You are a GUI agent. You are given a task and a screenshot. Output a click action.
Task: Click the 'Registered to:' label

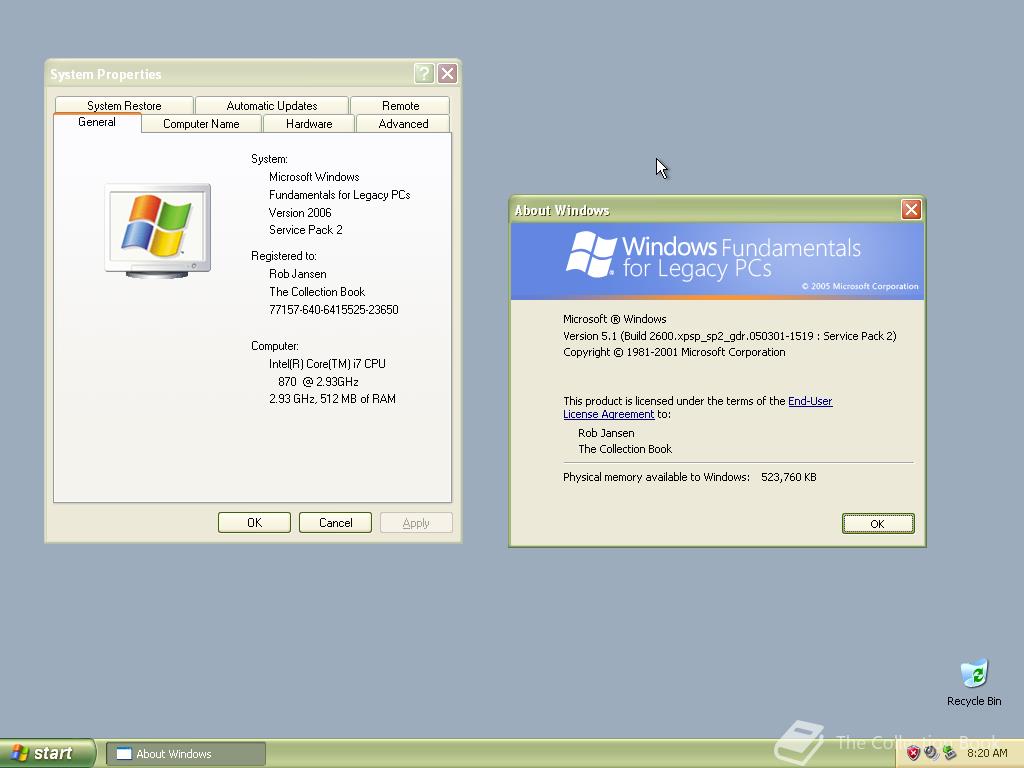283,256
